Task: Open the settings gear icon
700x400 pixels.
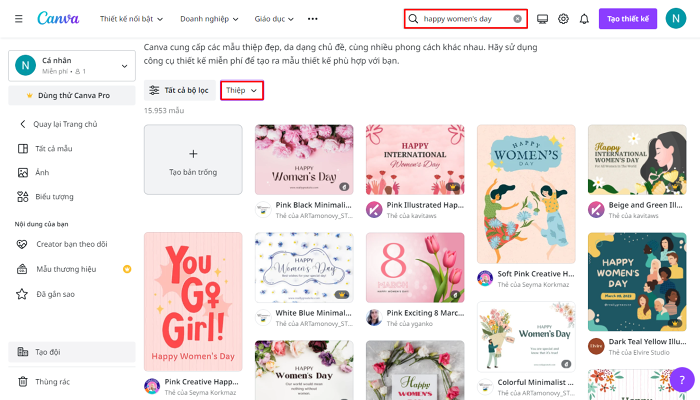Action: tap(563, 19)
